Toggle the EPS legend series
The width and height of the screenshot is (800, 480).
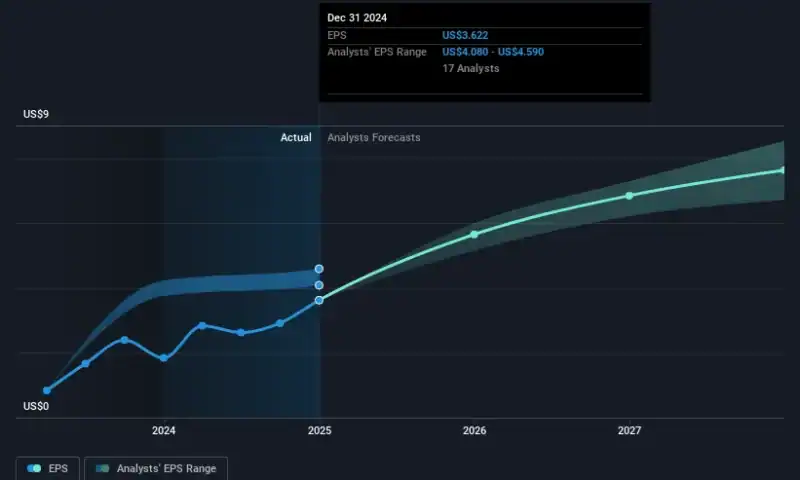pos(48,468)
